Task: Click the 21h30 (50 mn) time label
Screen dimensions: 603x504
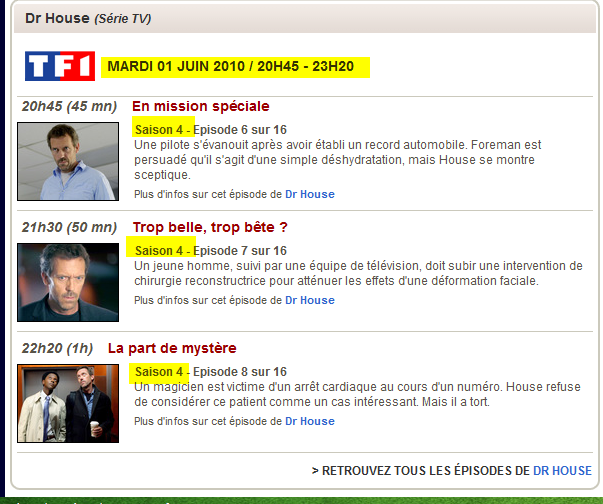Action: pyautogui.click(x=69, y=227)
